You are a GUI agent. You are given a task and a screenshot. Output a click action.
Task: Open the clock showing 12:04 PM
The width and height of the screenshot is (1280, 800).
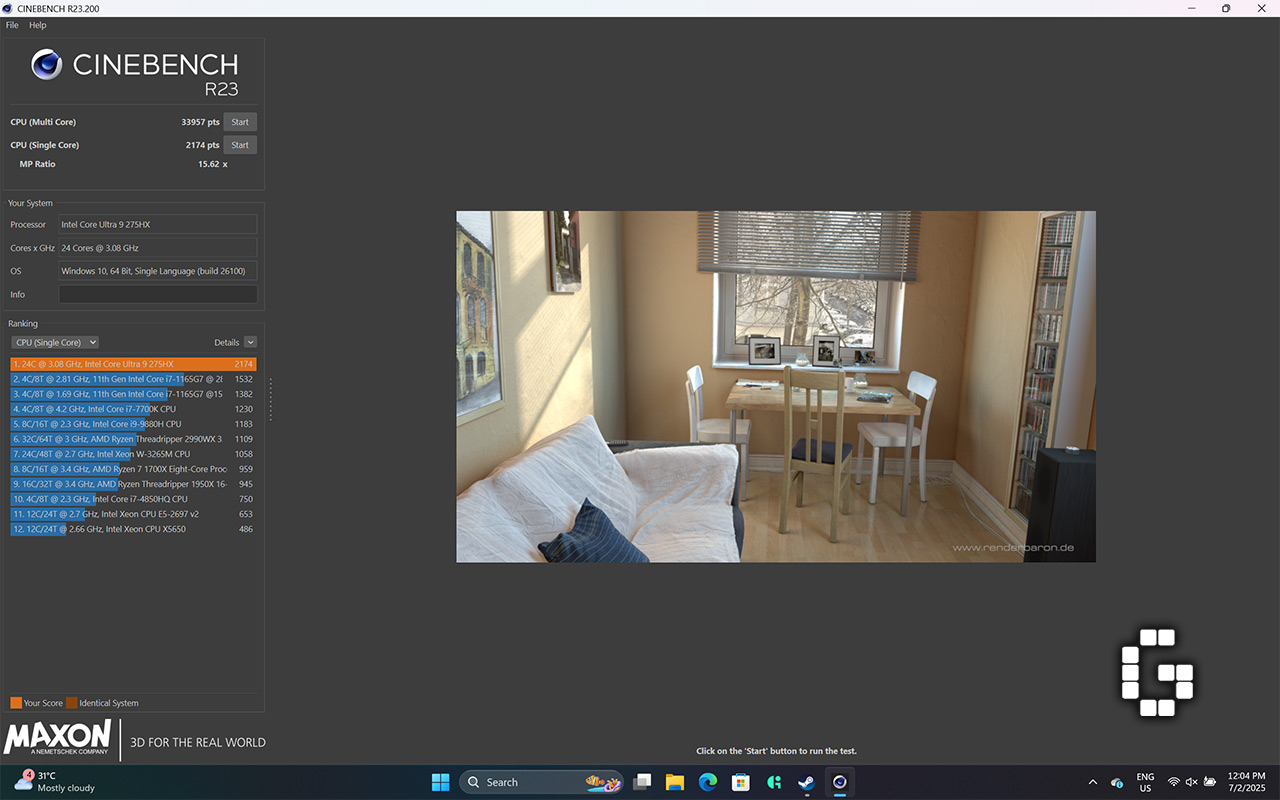tap(1245, 782)
